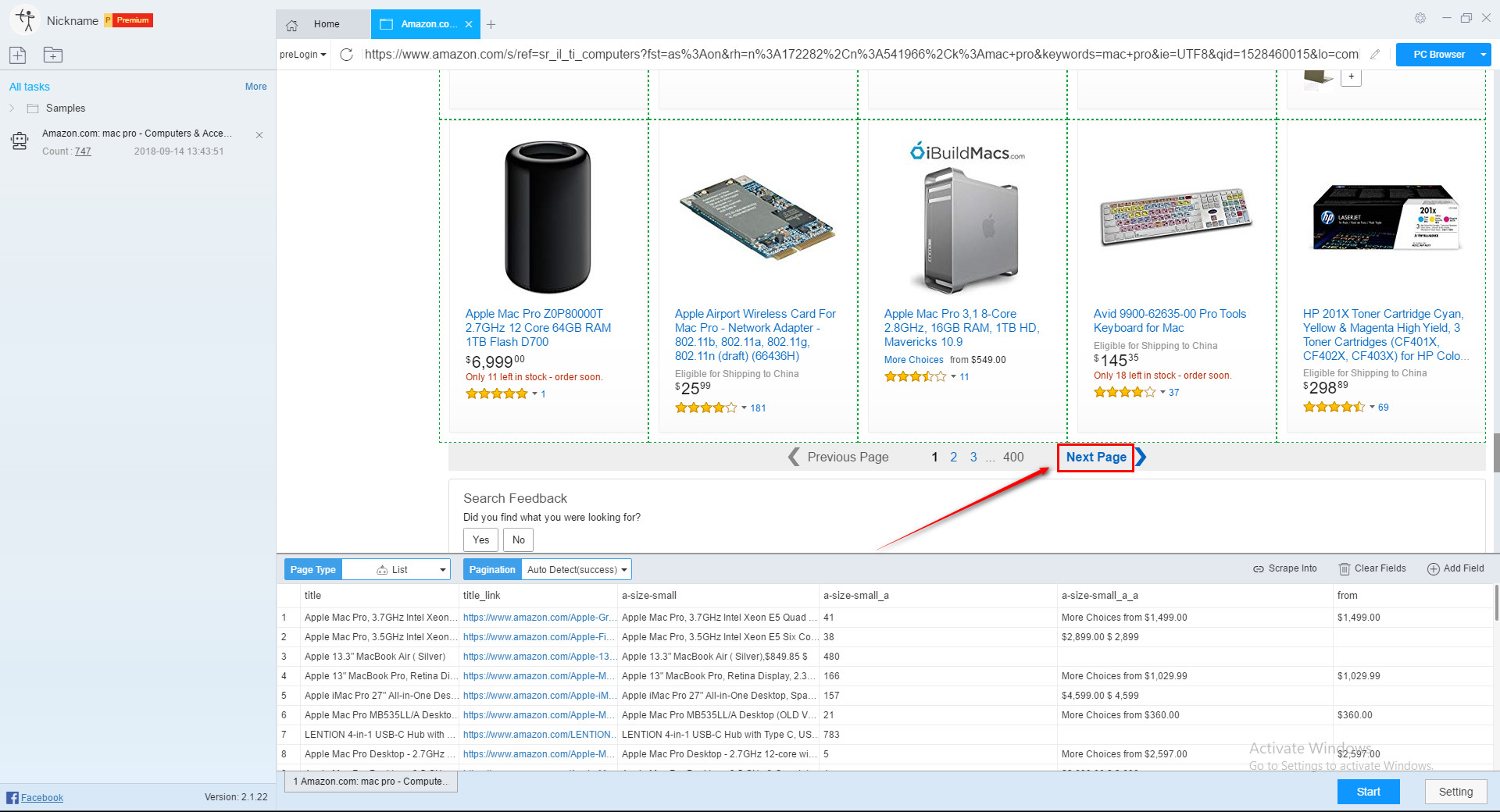Select bottom tab 1 Amazon.com mac pro
The image size is (1500, 812).
pos(371,782)
